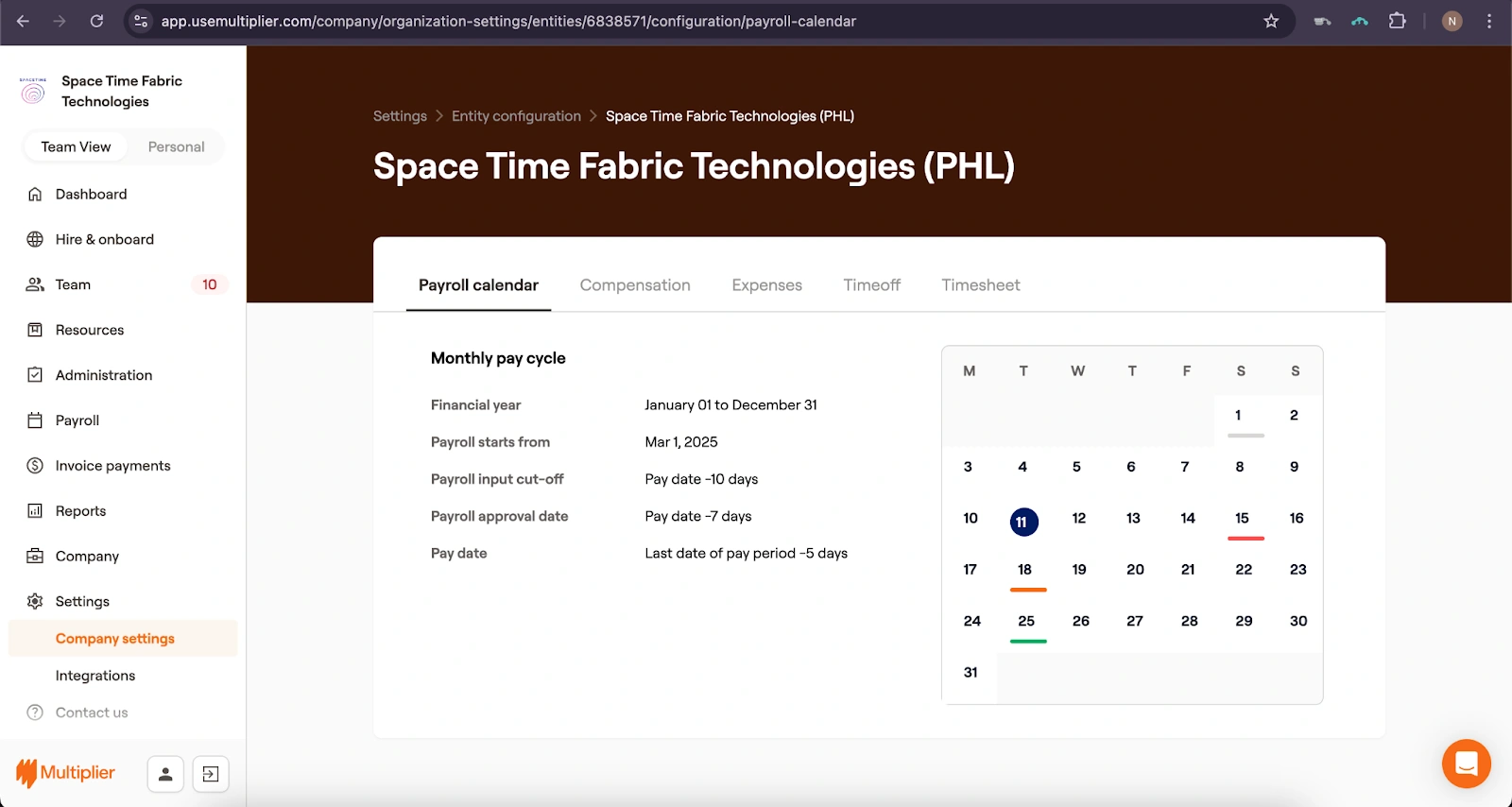Image resolution: width=1512 pixels, height=807 pixels.
Task: Click the Settings gear icon
Action: click(35, 601)
